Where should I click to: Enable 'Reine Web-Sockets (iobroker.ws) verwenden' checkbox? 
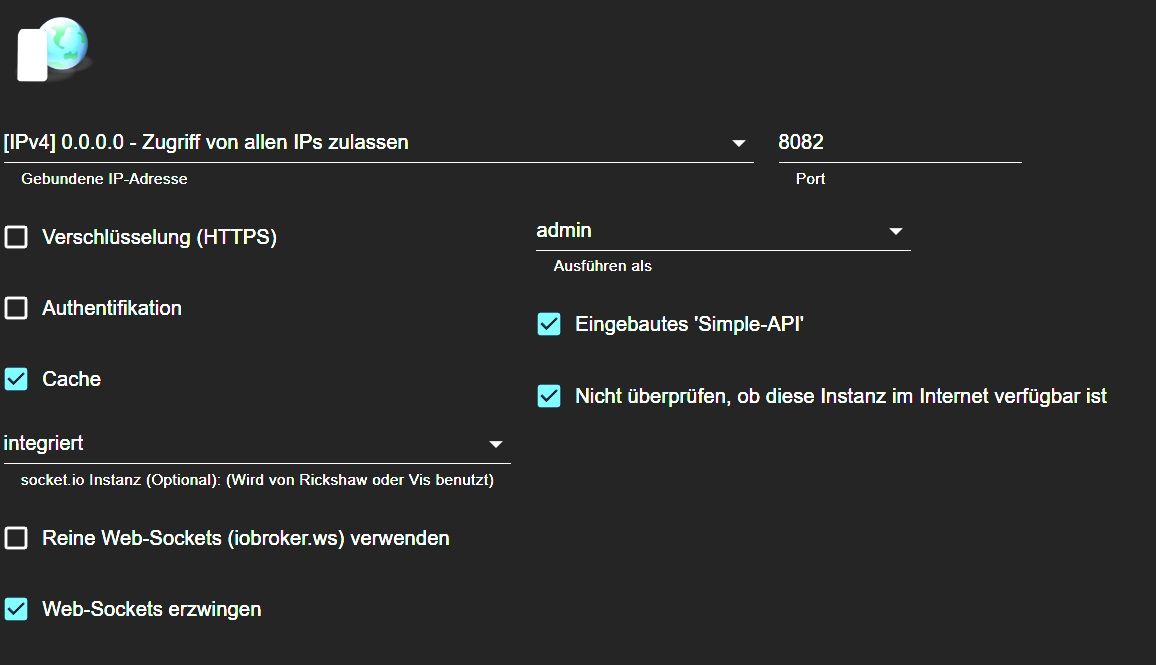point(16,538)
